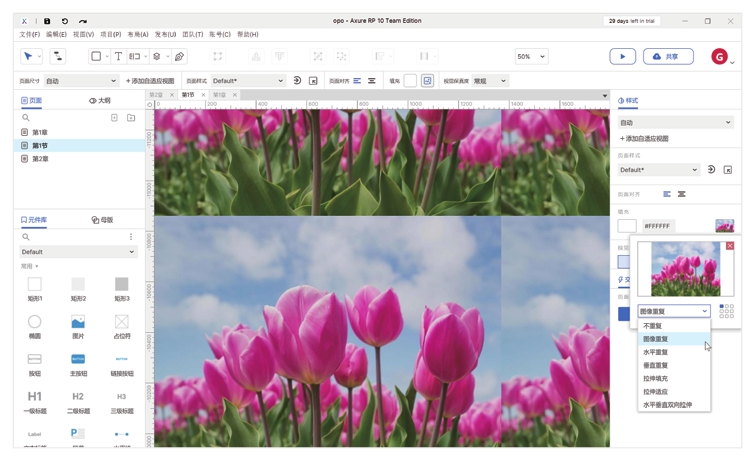Image resolution: width=751 pixels, height=456 pixels.
Task: Click the 共享 share button
Action: pyautogui.click(x=668, y=57)
